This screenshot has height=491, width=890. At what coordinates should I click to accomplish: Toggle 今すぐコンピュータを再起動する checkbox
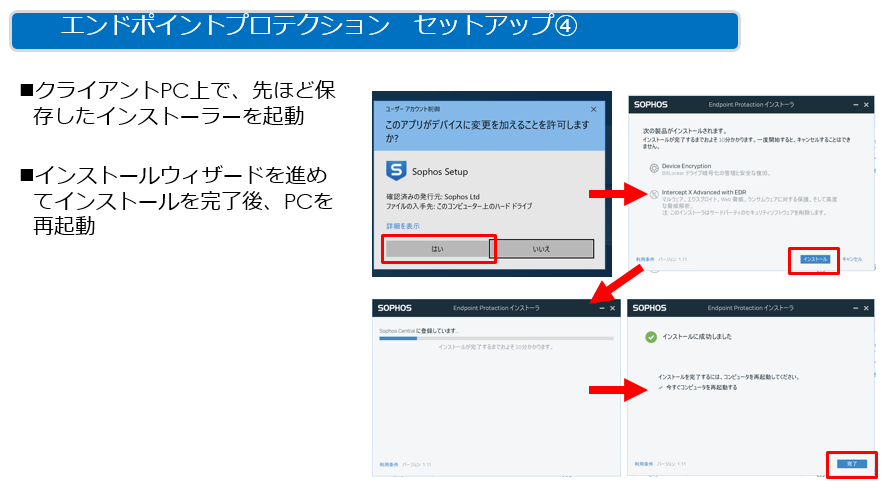point(661,387)
